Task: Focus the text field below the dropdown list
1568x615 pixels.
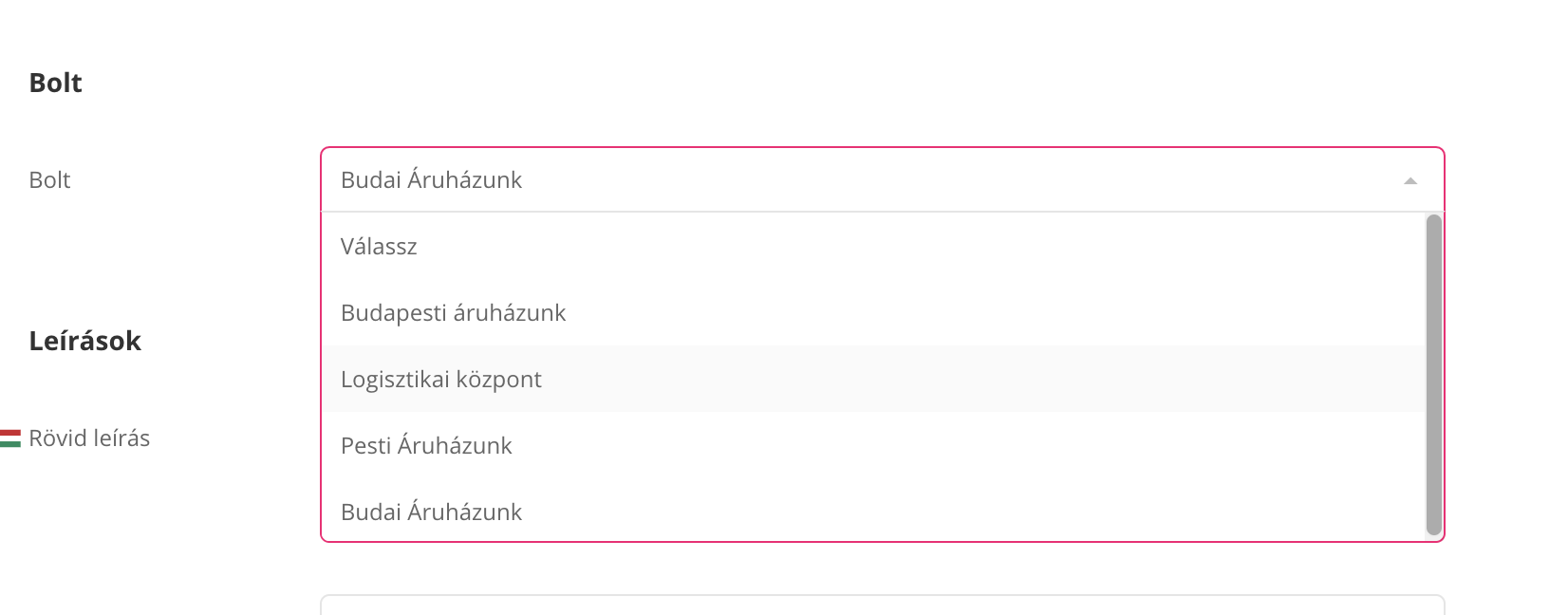Action: 883,606
